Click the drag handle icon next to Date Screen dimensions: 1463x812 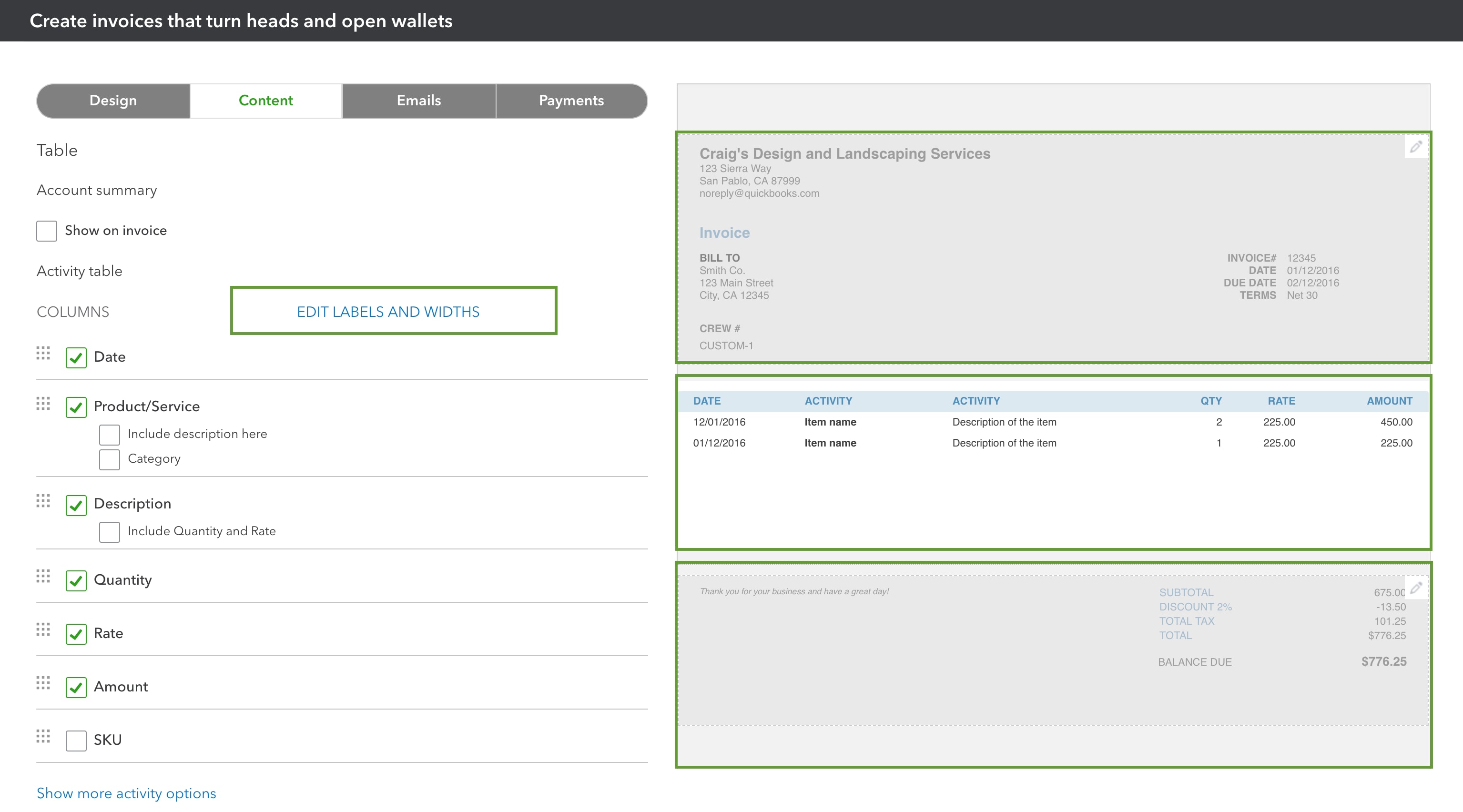pos(44,355)
